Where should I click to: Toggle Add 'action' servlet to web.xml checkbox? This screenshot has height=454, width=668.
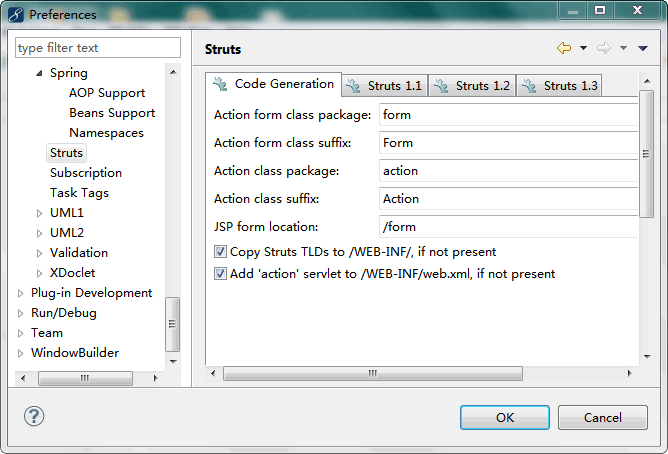click(220, 273)
